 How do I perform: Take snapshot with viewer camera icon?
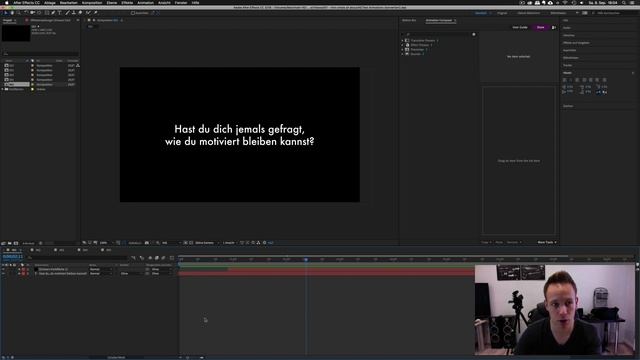click(x=147, y=242)
